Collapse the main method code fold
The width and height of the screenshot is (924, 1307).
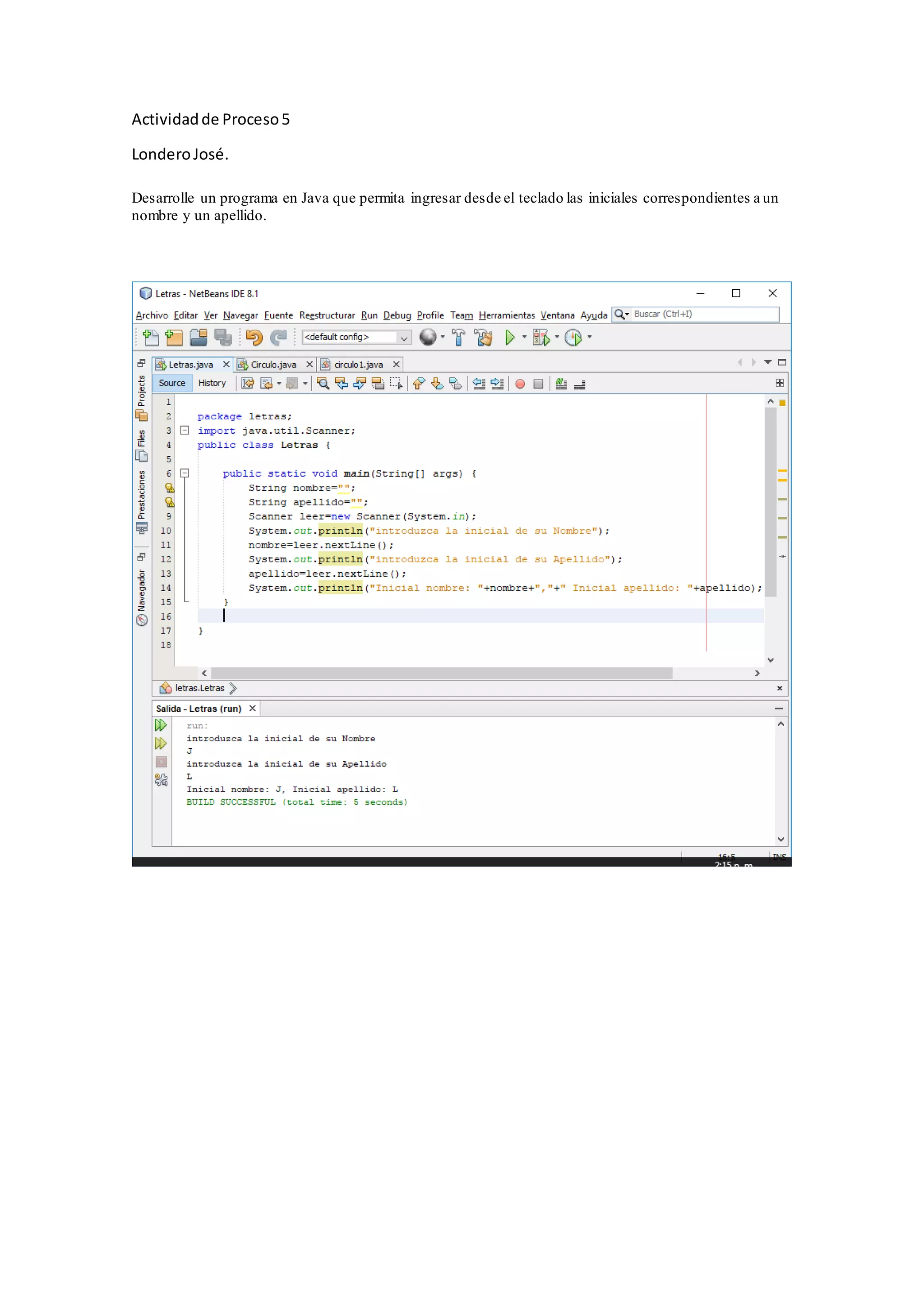point(185,473)
